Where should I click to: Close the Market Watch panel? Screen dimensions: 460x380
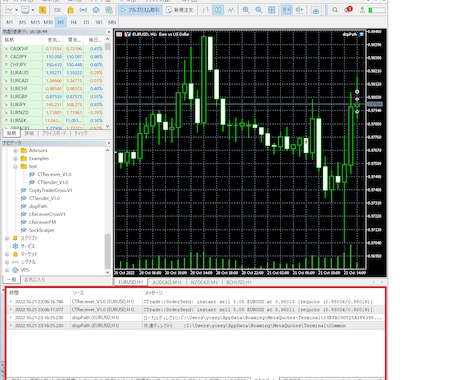109,32
